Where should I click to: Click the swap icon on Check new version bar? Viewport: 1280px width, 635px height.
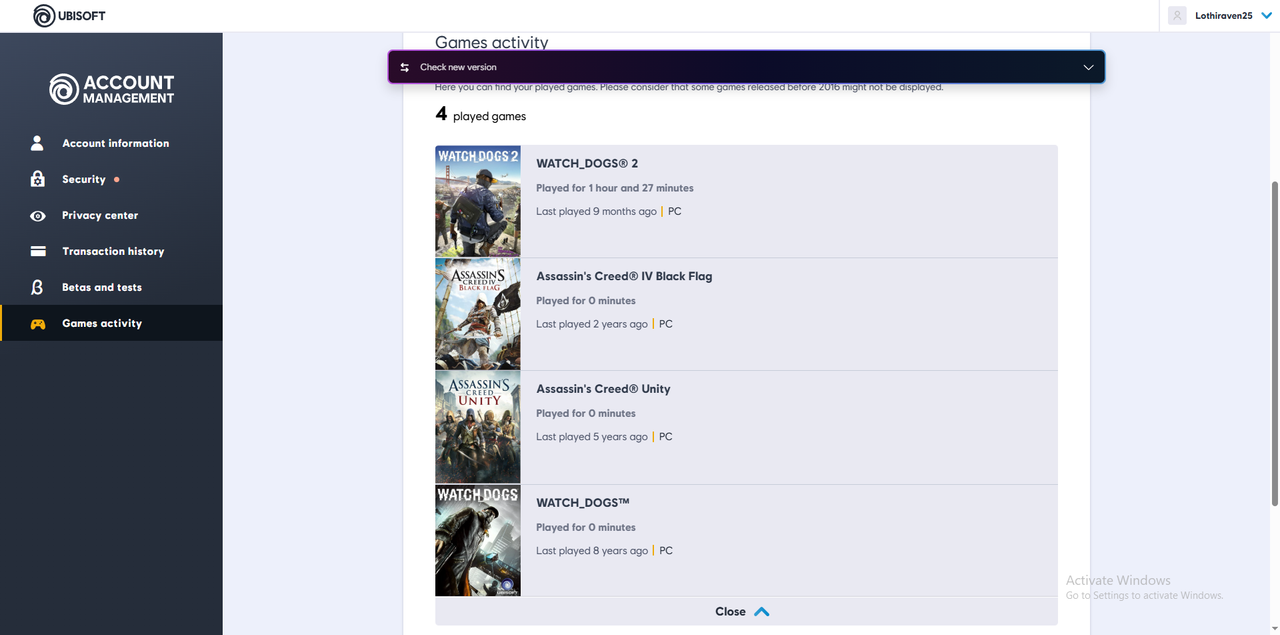tap(404, 67)
